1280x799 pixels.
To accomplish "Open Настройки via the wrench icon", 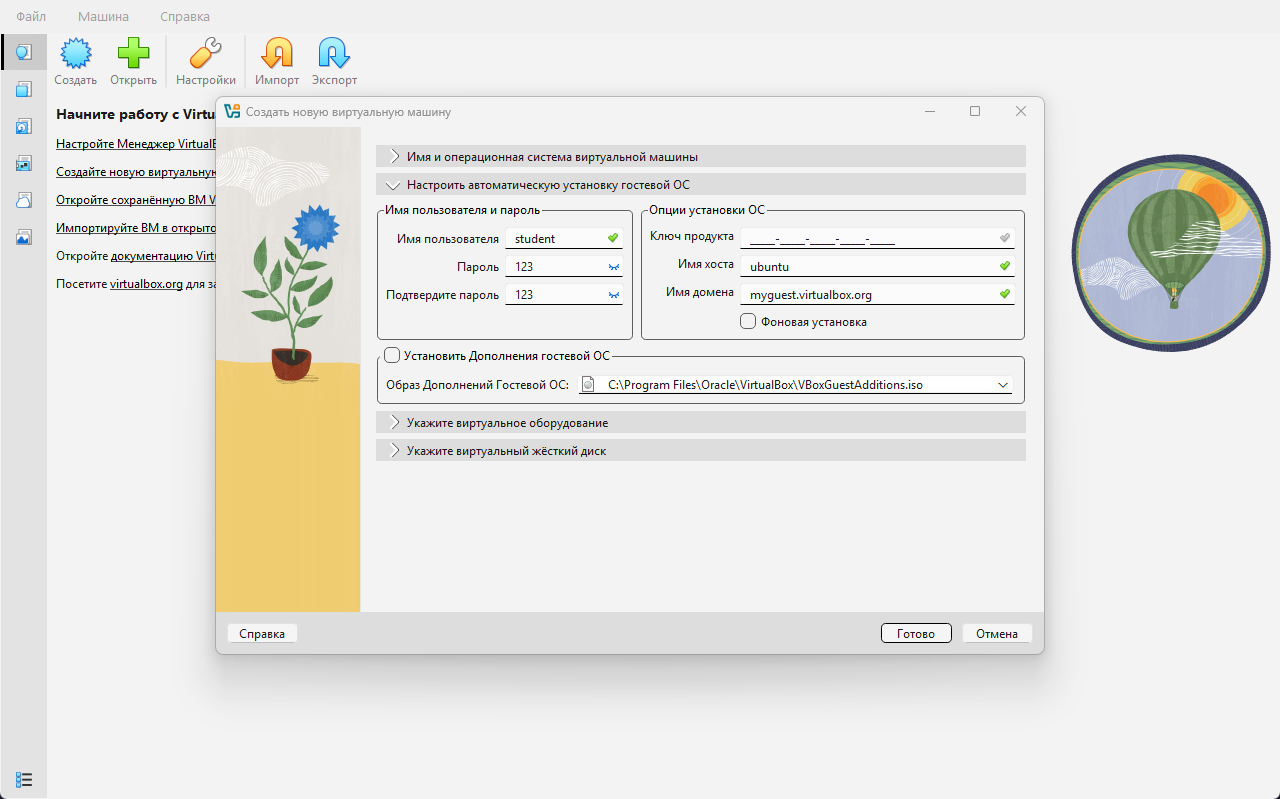I will 205,53.
